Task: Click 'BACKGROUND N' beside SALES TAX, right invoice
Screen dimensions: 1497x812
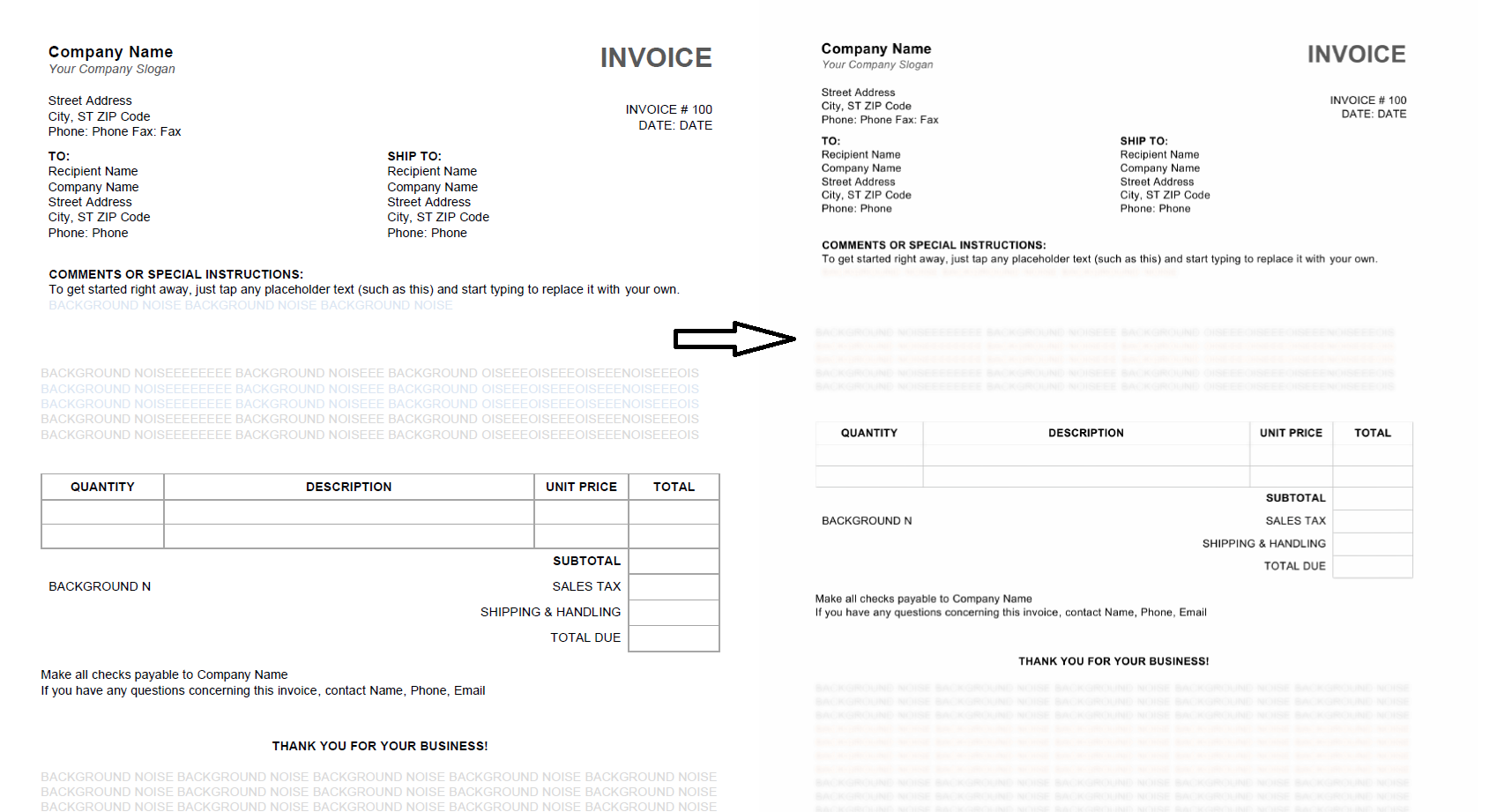Action: coord(867,521)
